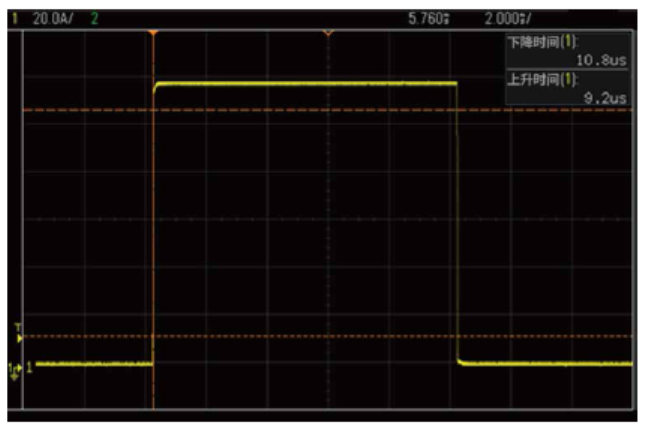Click the yellow waveform high-level plateau
The width and height of the screenshot is (646, 430).
(306, 84)
